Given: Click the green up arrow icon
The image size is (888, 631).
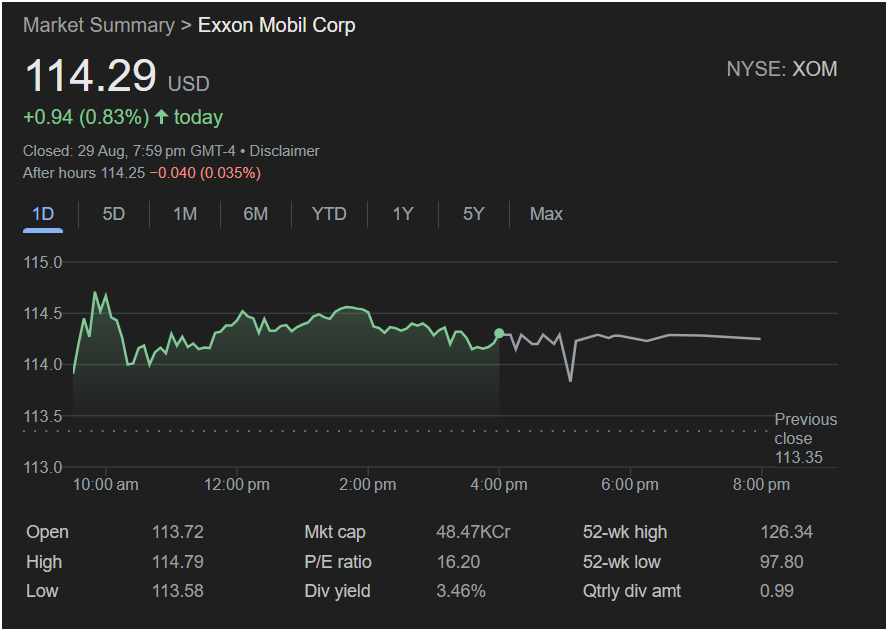Looking at the screenshot, I should [x=161, y=117].
